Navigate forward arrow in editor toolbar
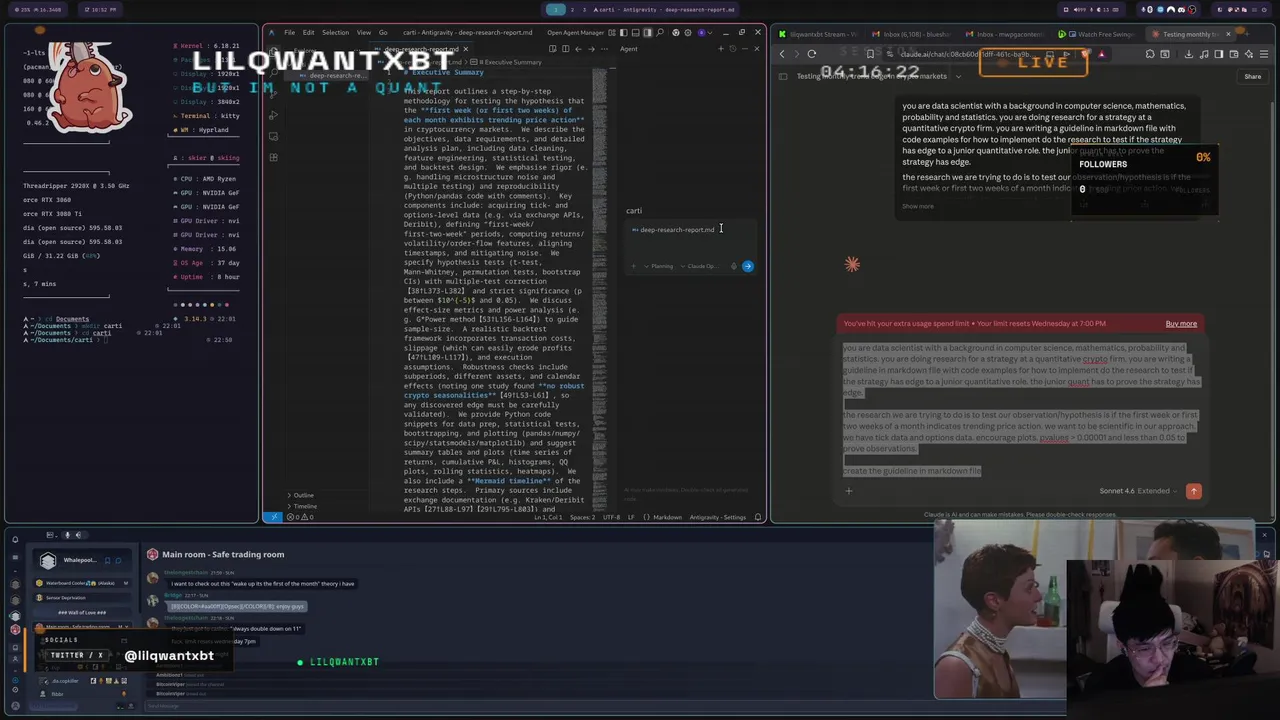Viewport: 1280px width, 720px height. 592,49
